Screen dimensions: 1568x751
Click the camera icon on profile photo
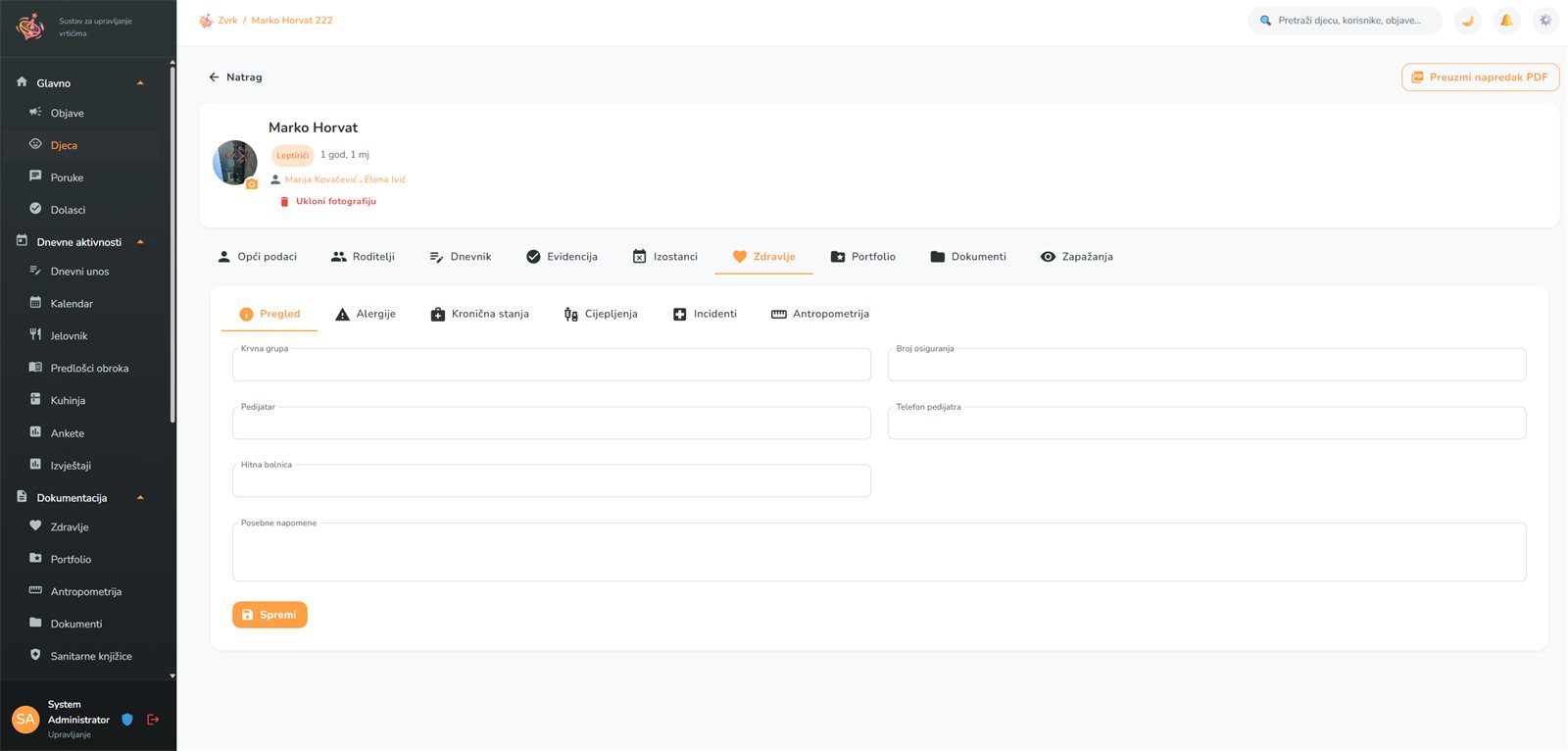(x=252, y=183)
